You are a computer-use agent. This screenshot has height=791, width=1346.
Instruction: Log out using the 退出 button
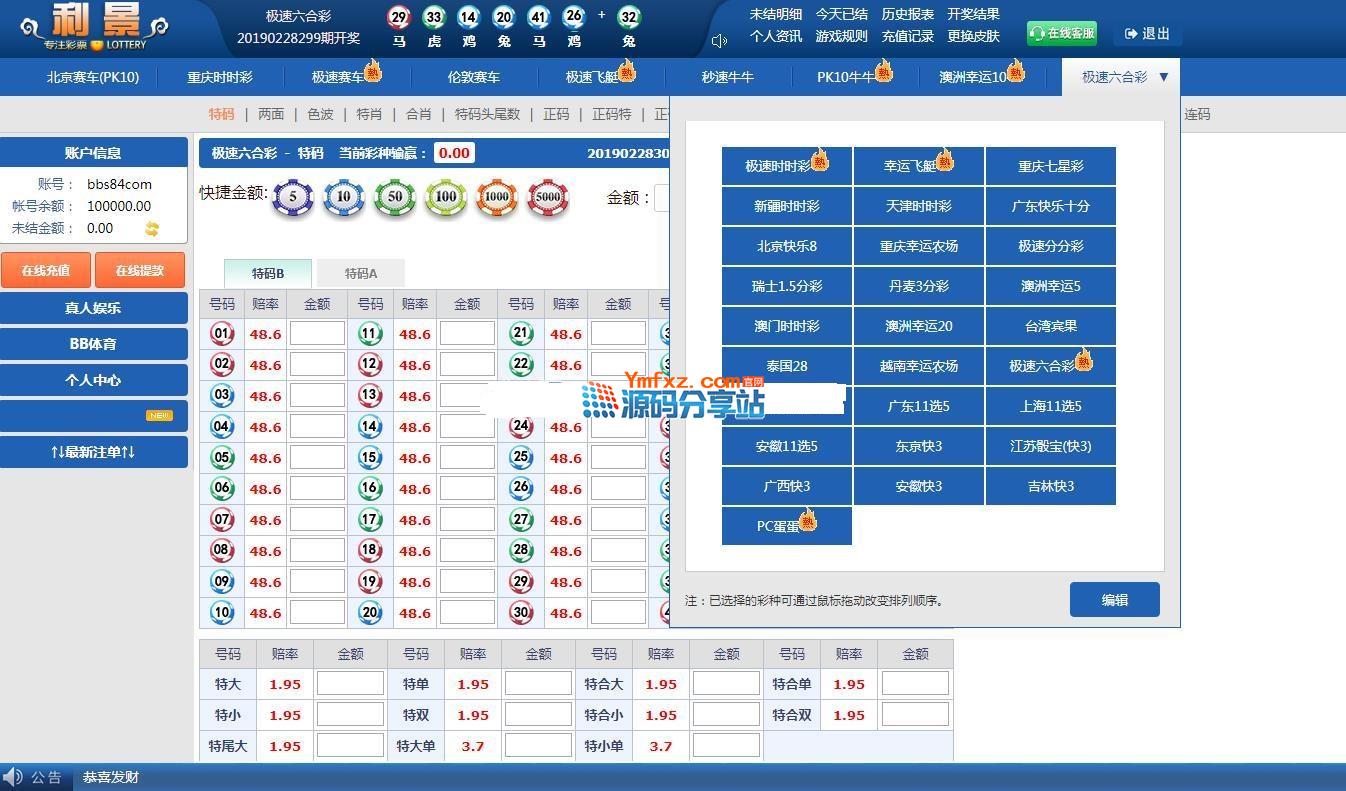1147,34
